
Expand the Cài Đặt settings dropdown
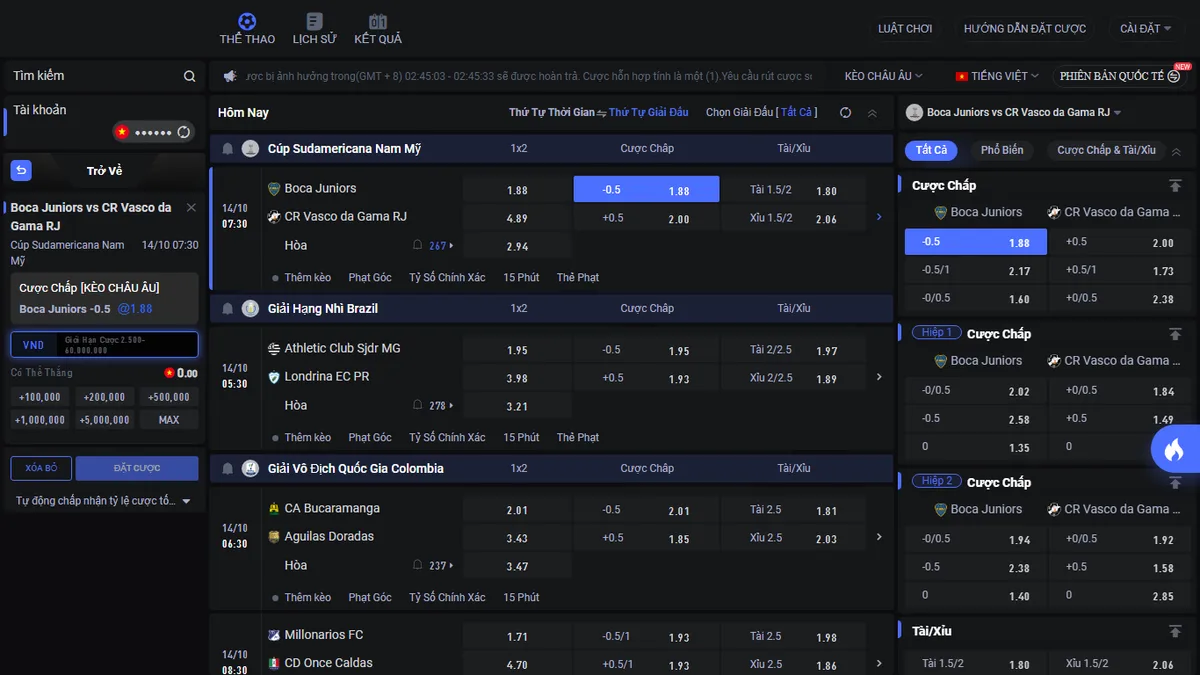[1145, 29]
